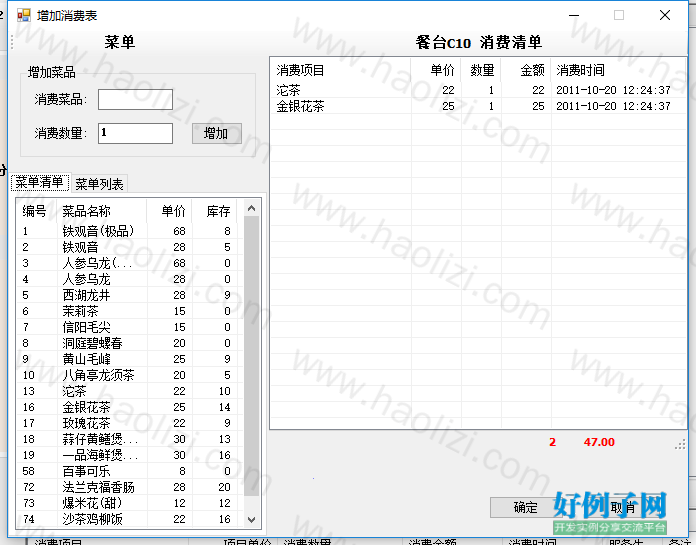Viewport: 696px width, 545px height.
Task: Click the 数量 column header
Action: point(481,70)
